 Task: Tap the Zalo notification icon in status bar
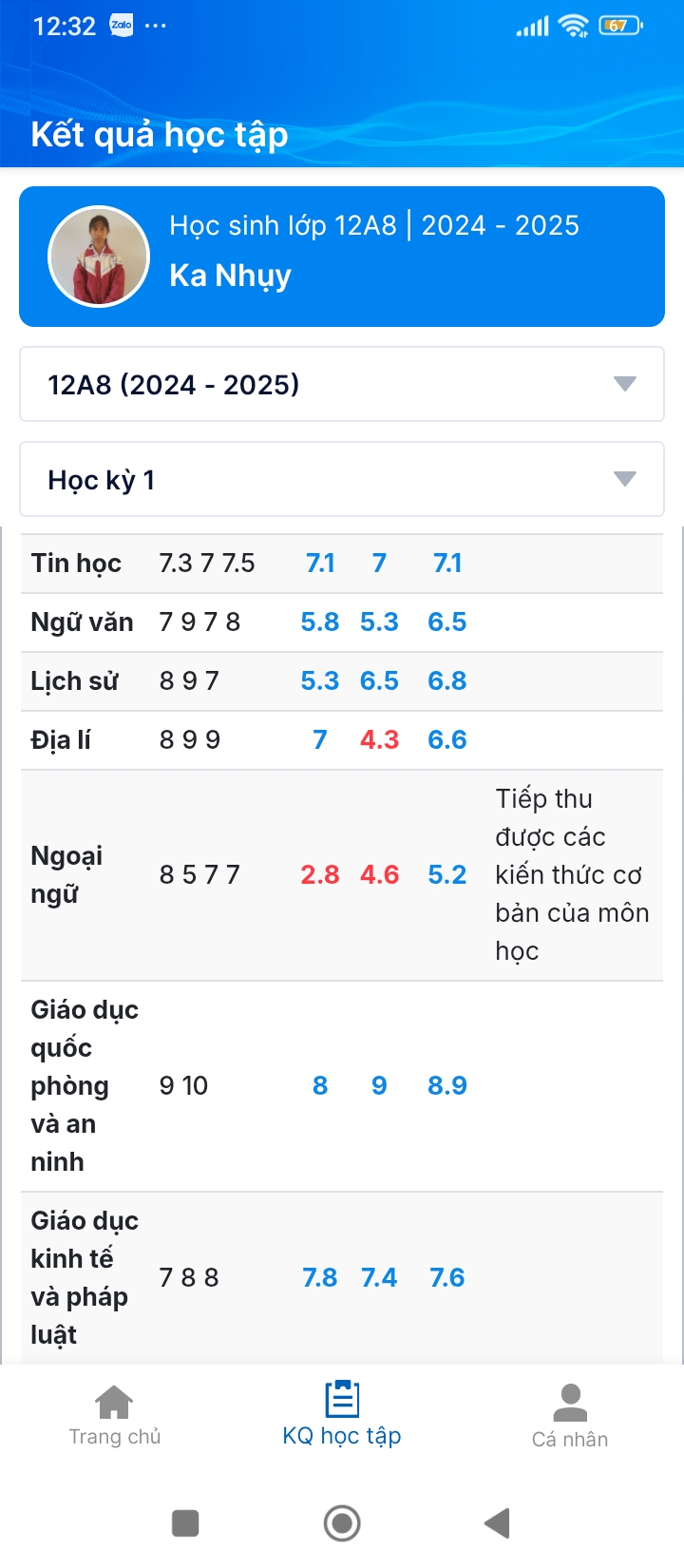pyautogui.click(x=122, y=26)
